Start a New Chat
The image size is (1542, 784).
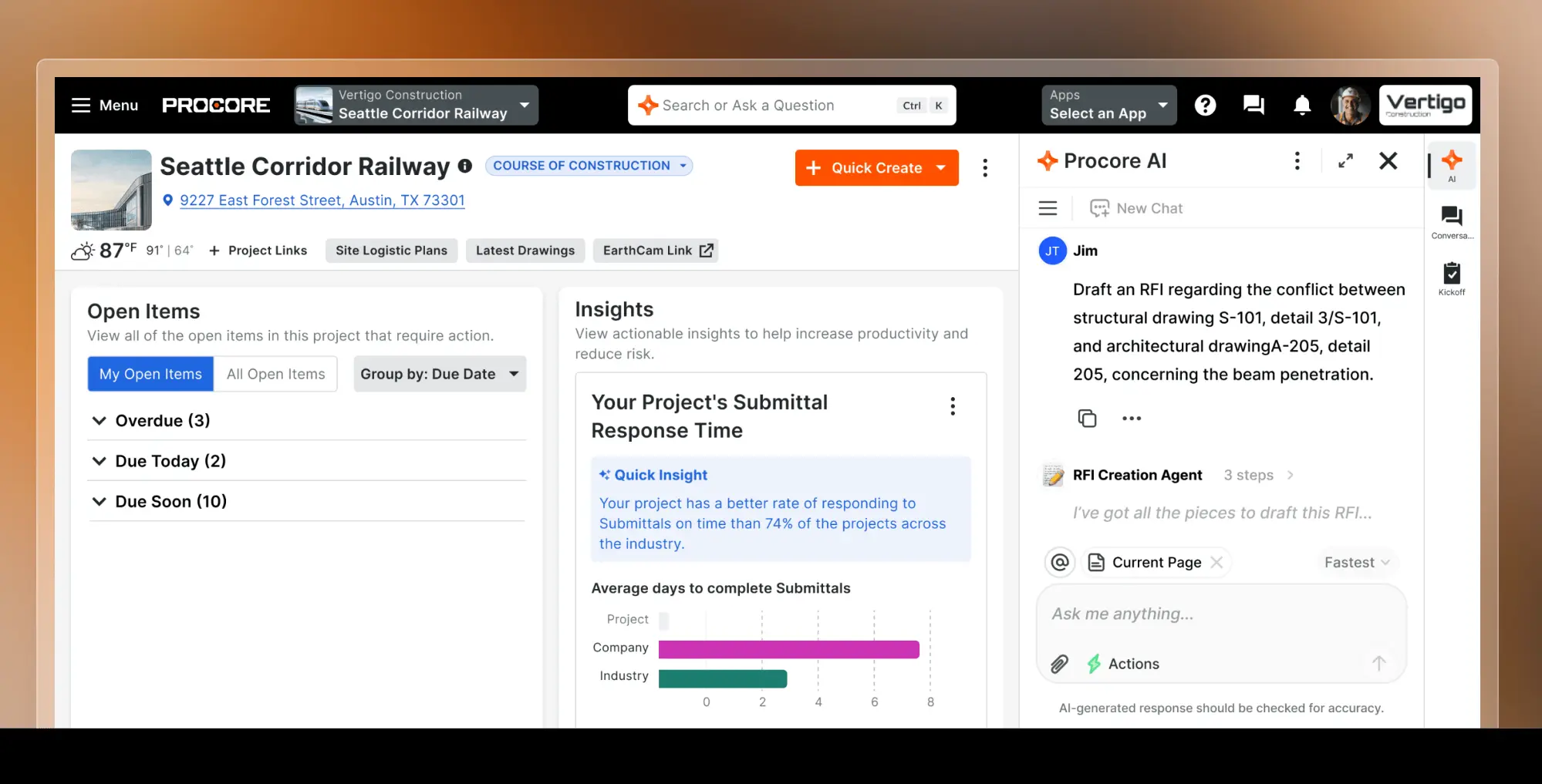[x=1136, y=208]
